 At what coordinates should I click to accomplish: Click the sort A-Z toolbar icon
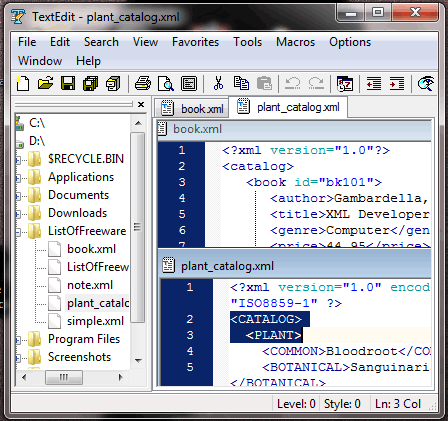click(x=345, y=83)
